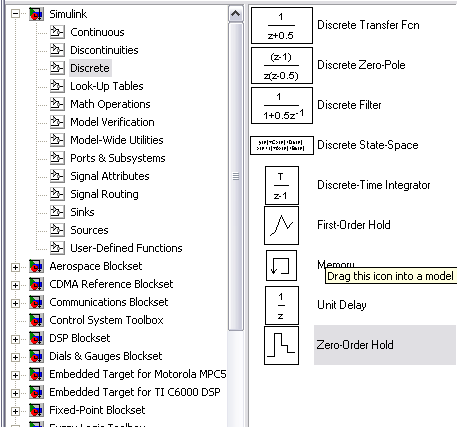Select the Zero-Order Hold block icon
Image resolution: width=457 pixels, height=427 pixels.
[x=282, y=345]
